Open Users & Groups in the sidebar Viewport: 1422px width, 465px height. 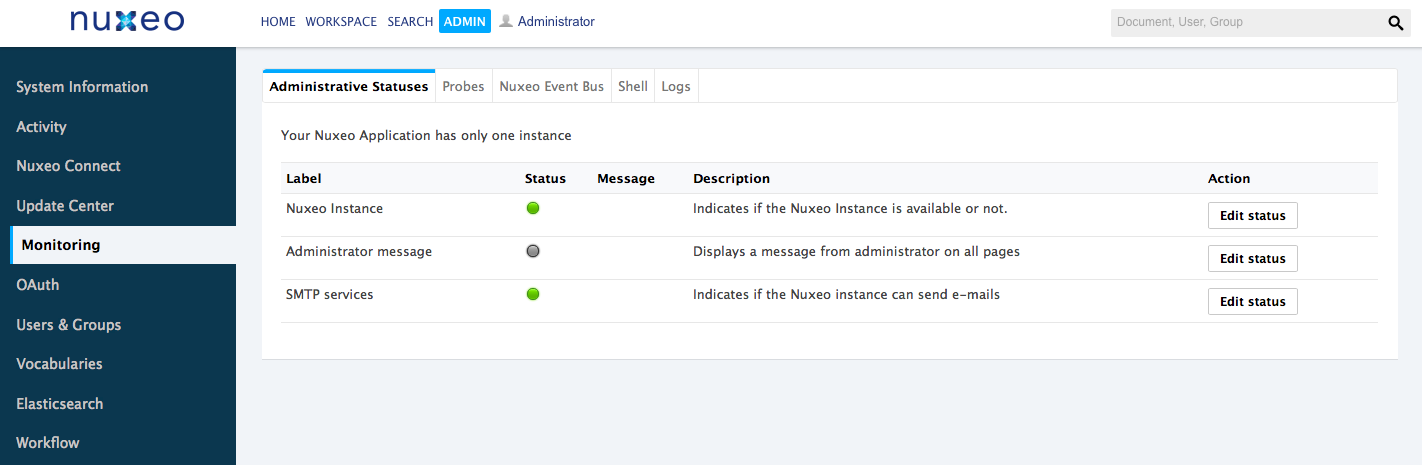click(68, 325)
